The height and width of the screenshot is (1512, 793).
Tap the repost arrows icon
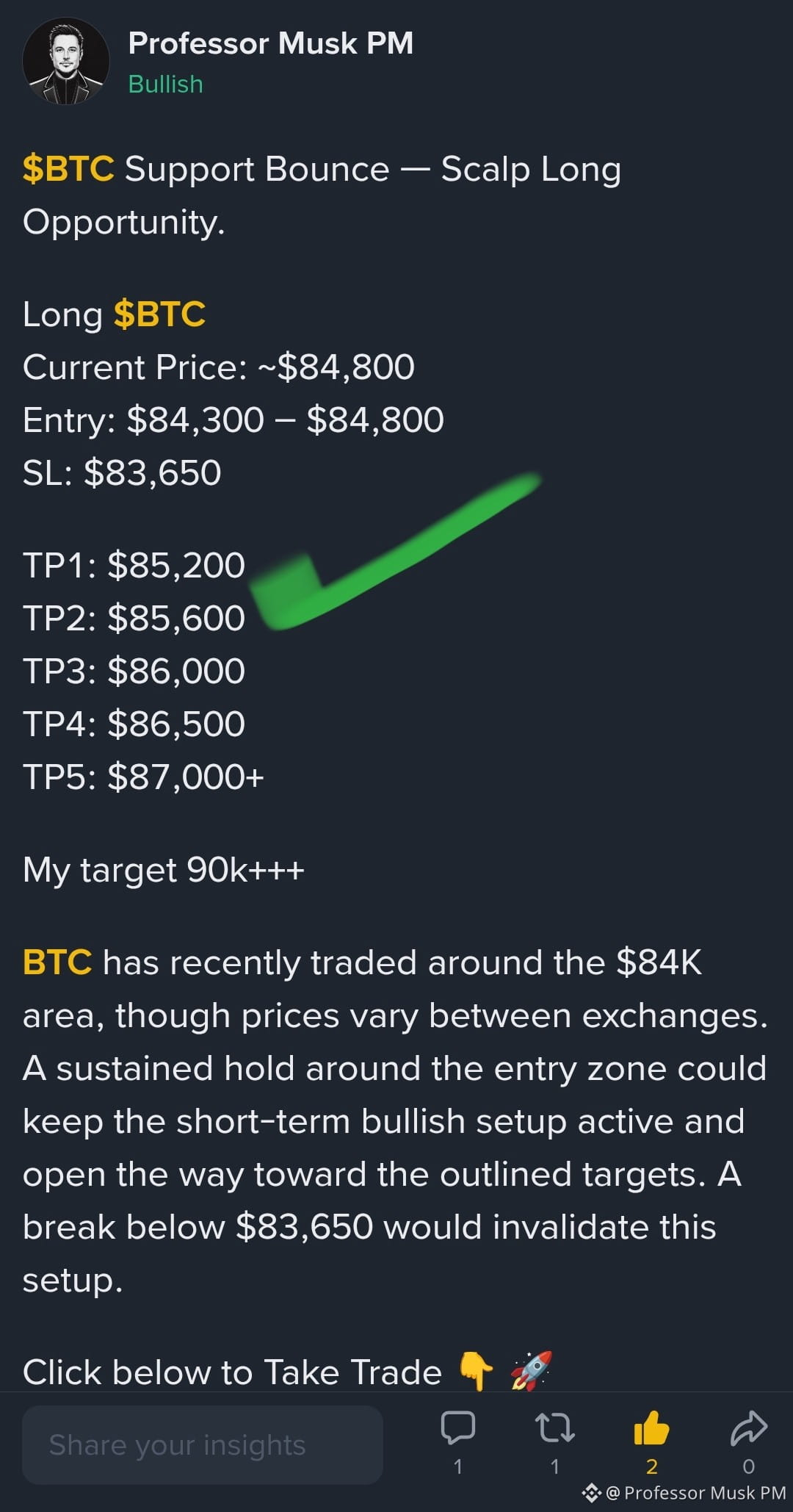(x=554, y=1428)
